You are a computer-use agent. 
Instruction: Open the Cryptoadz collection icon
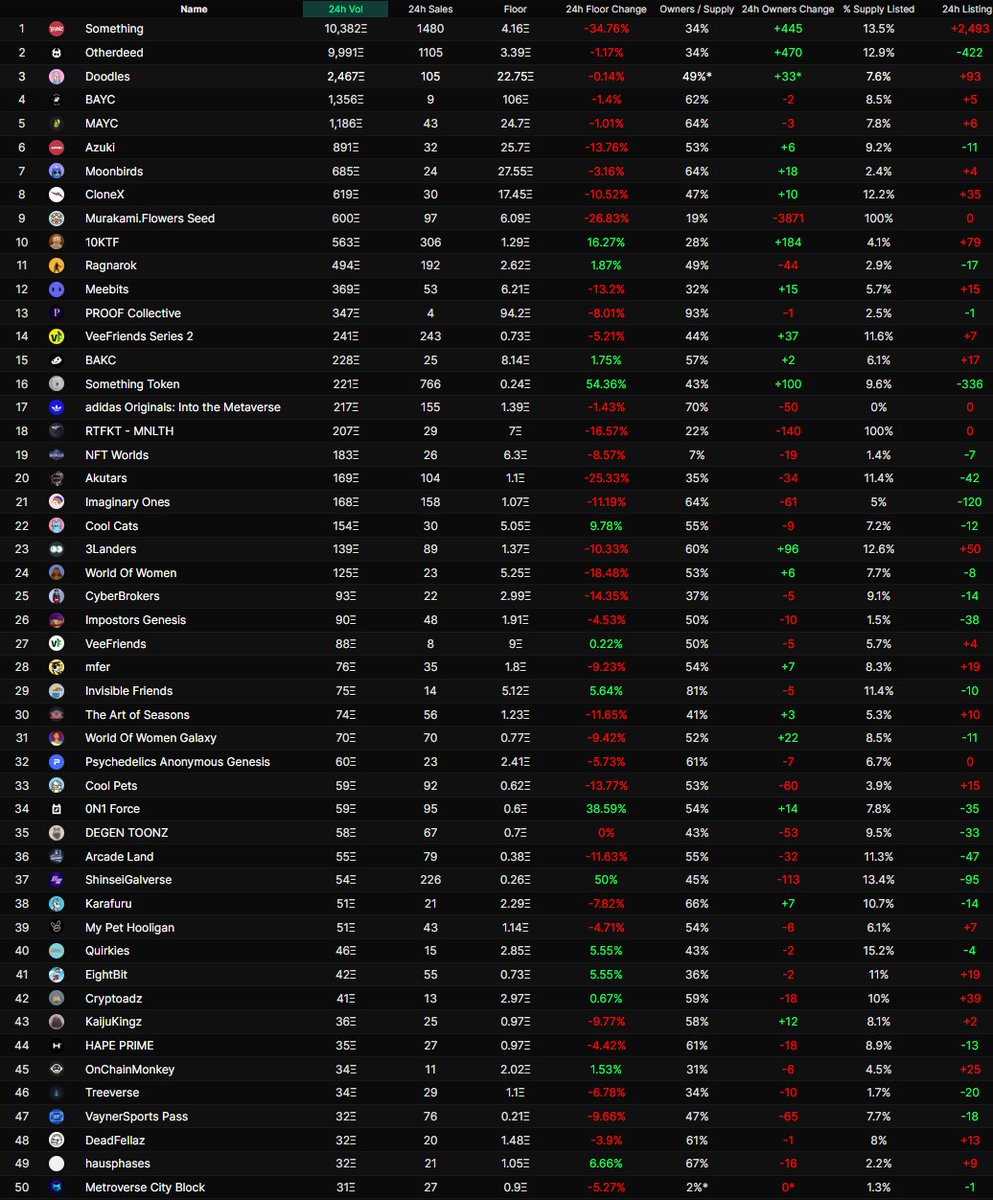[x=57, y=998]
